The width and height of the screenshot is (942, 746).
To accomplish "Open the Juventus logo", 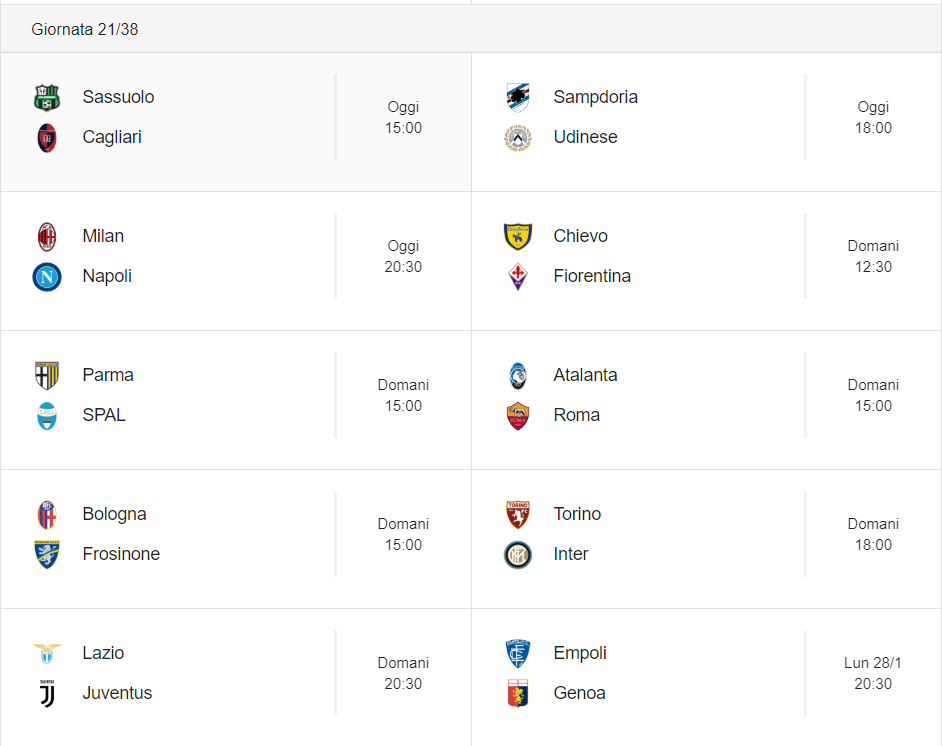I will click(x=47, y=694).
